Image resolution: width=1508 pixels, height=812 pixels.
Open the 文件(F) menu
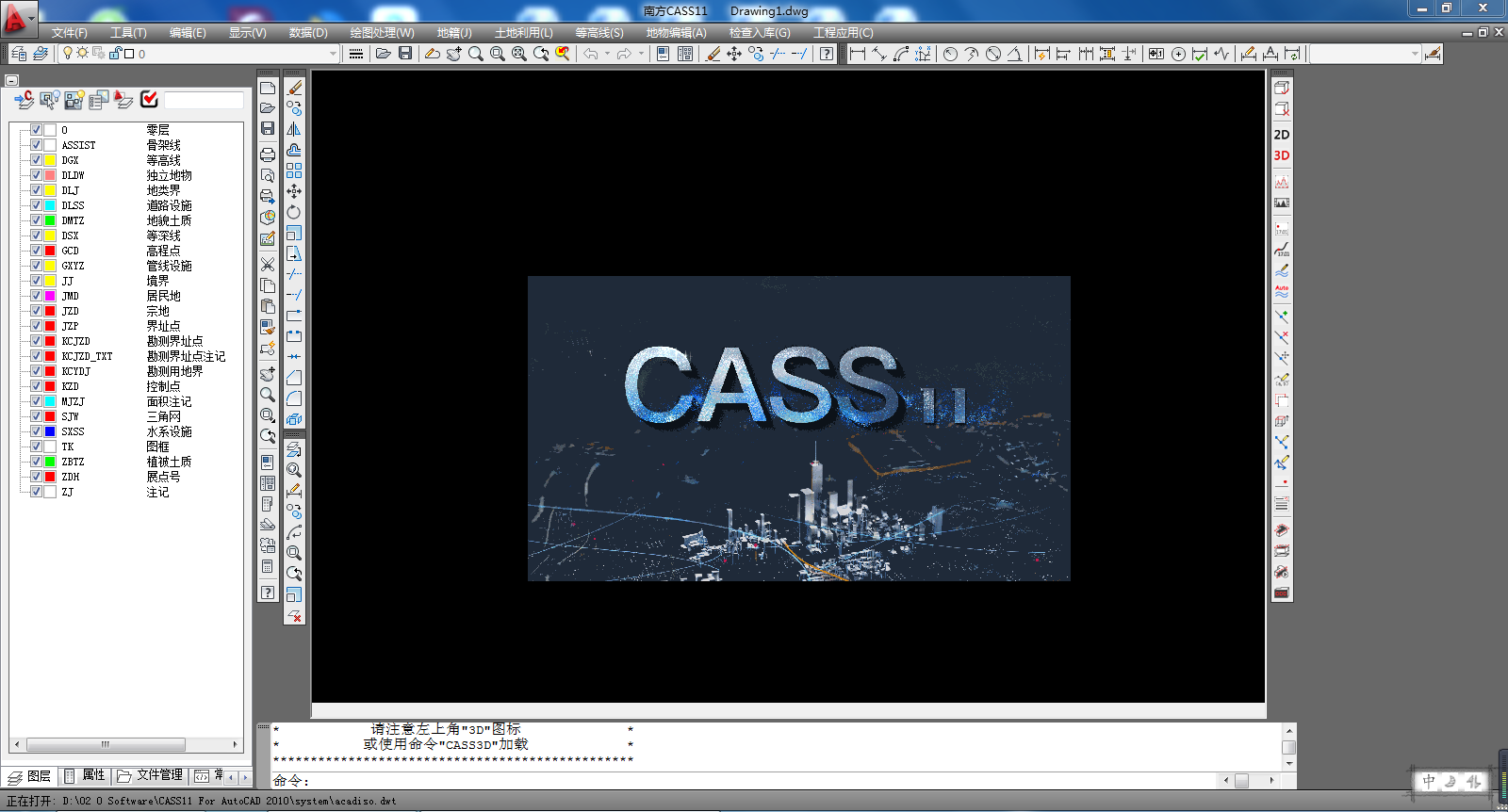pyautogui.click(x=69, y=33)
